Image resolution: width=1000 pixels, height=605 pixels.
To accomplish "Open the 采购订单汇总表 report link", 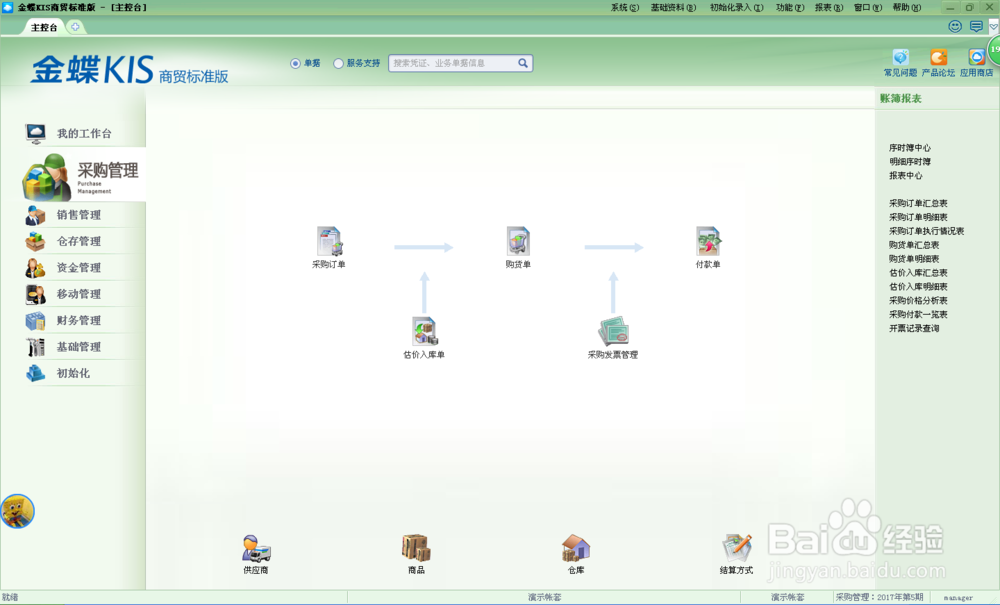I will click(918, 203).
